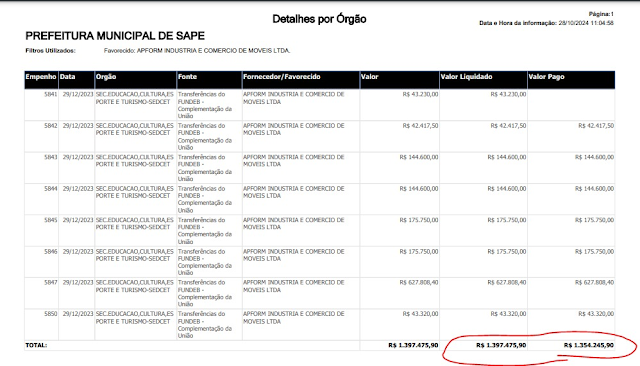Click total Valor Pago R$ 1.354.245,90
Screen dimensions: 640x366
589,345
